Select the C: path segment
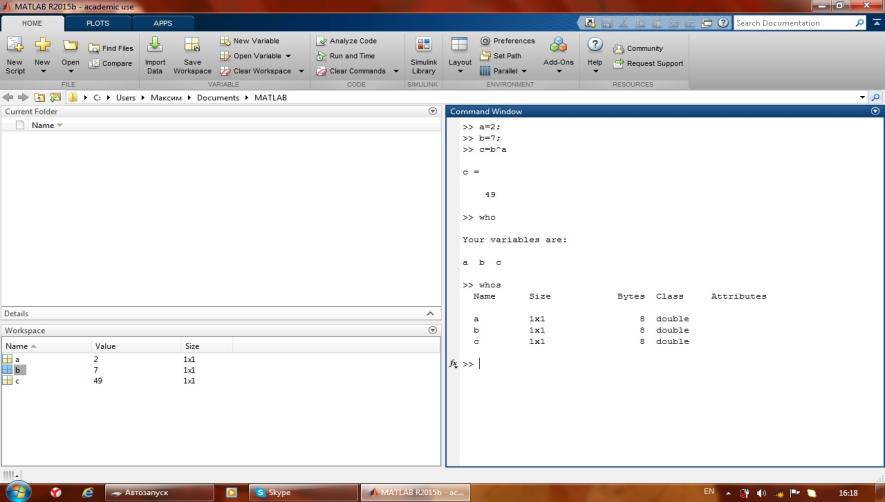 (x=97, y=98)
